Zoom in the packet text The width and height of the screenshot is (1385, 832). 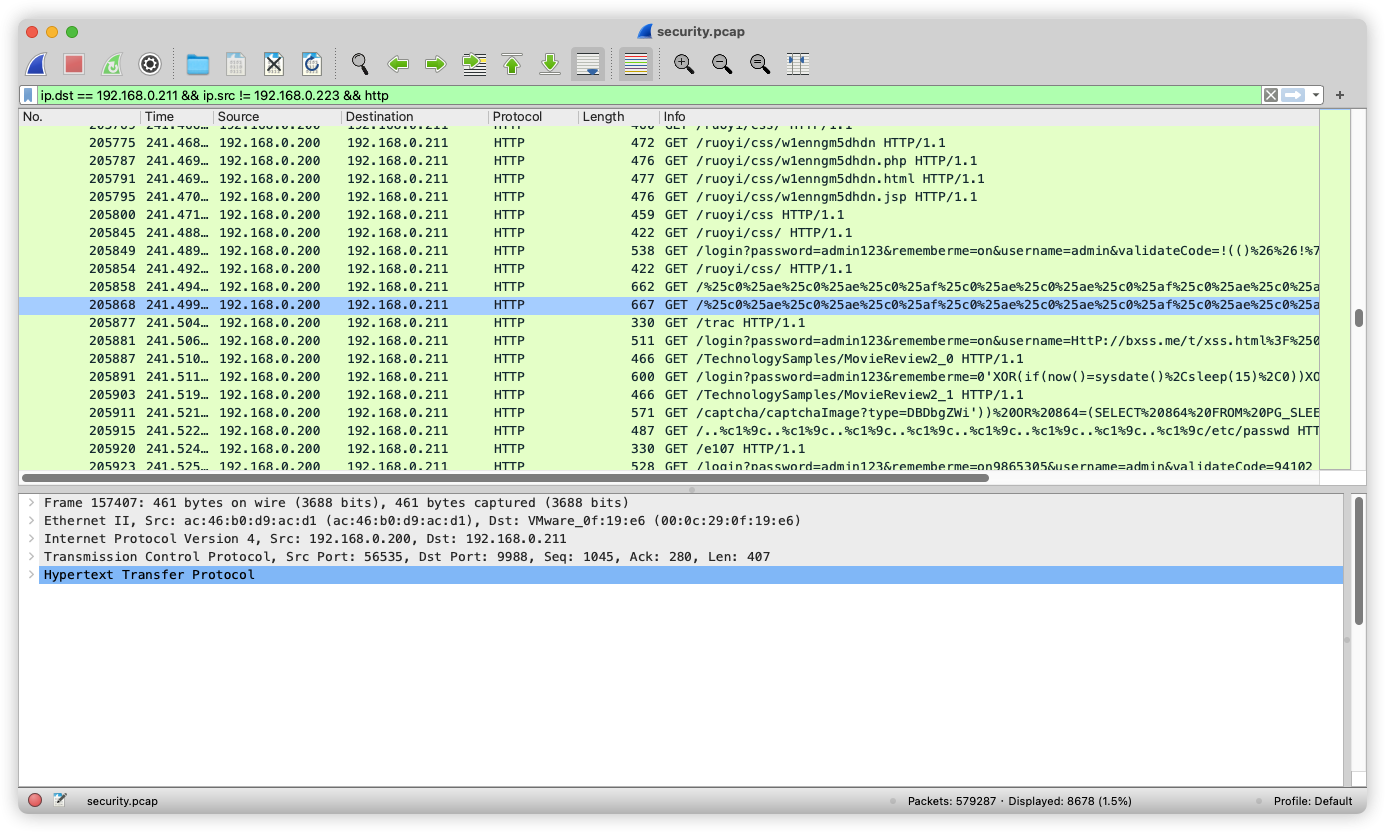click(684, 64)
